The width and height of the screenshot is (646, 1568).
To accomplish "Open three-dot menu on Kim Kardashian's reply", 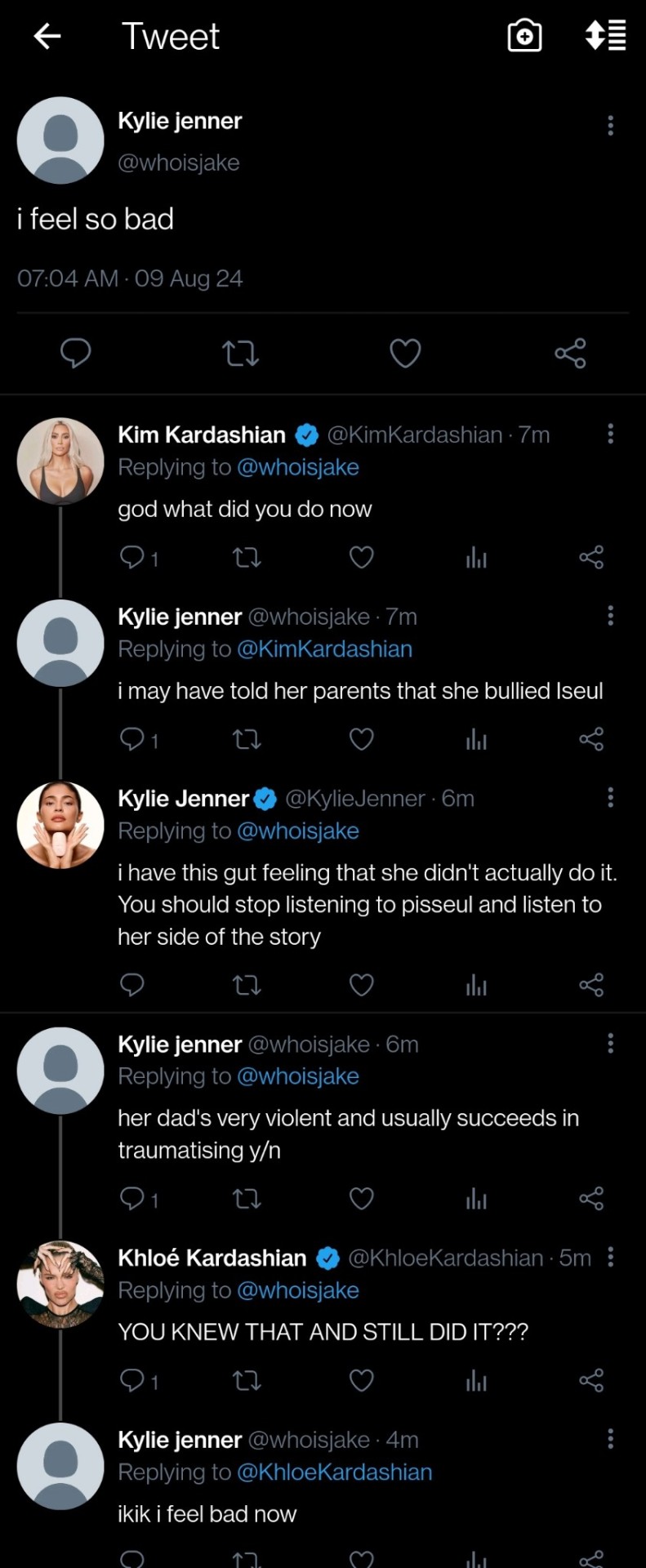I will click(x=610, y=434).
